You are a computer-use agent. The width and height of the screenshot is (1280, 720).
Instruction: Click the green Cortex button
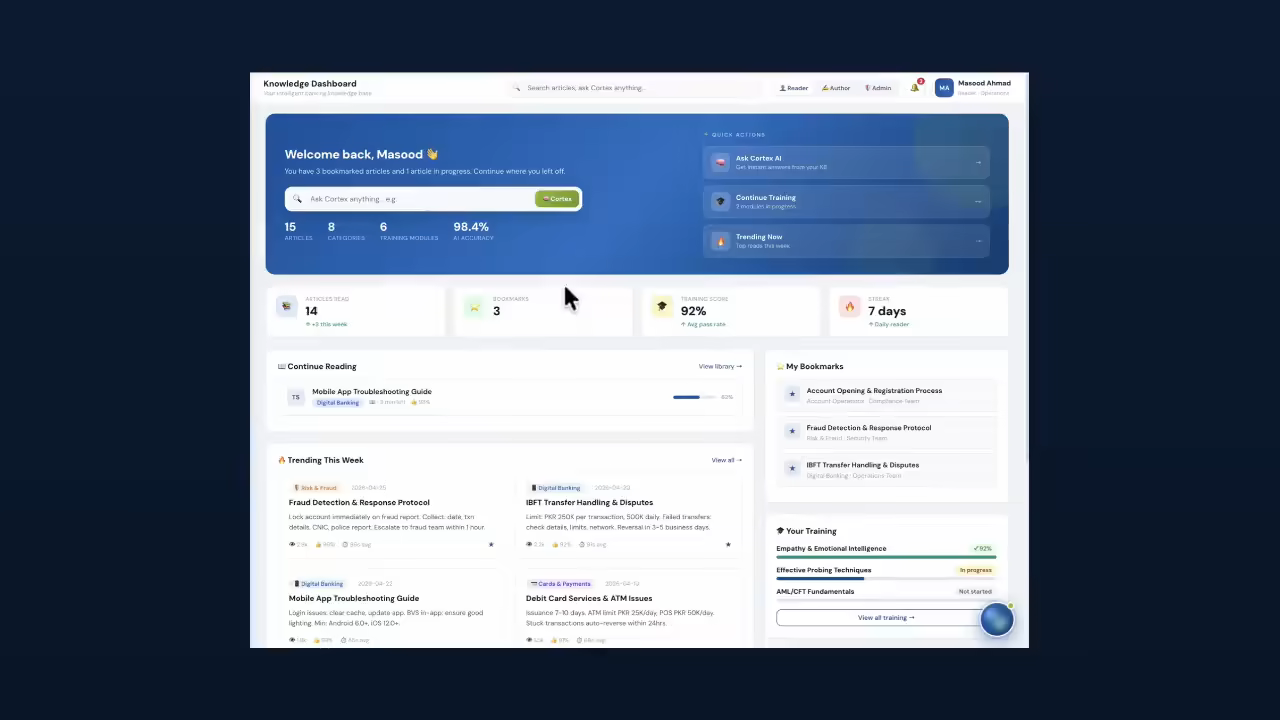[557, 199]
